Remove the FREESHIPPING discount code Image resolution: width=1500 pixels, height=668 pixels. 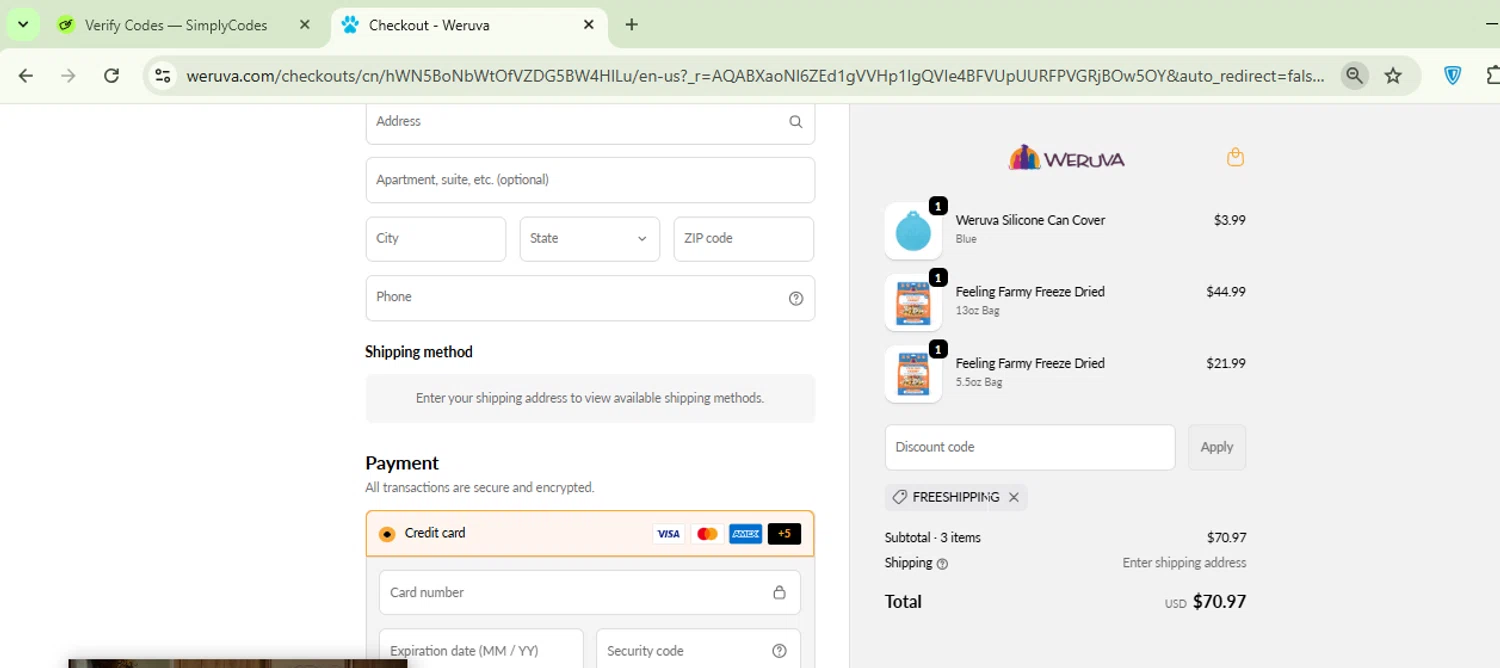(1014, 497)
